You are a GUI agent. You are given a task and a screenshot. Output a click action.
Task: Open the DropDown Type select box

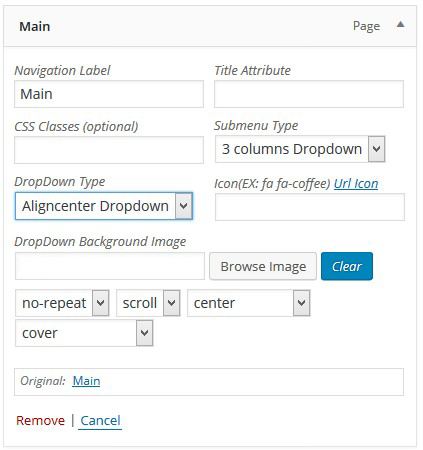pos(104,206)
